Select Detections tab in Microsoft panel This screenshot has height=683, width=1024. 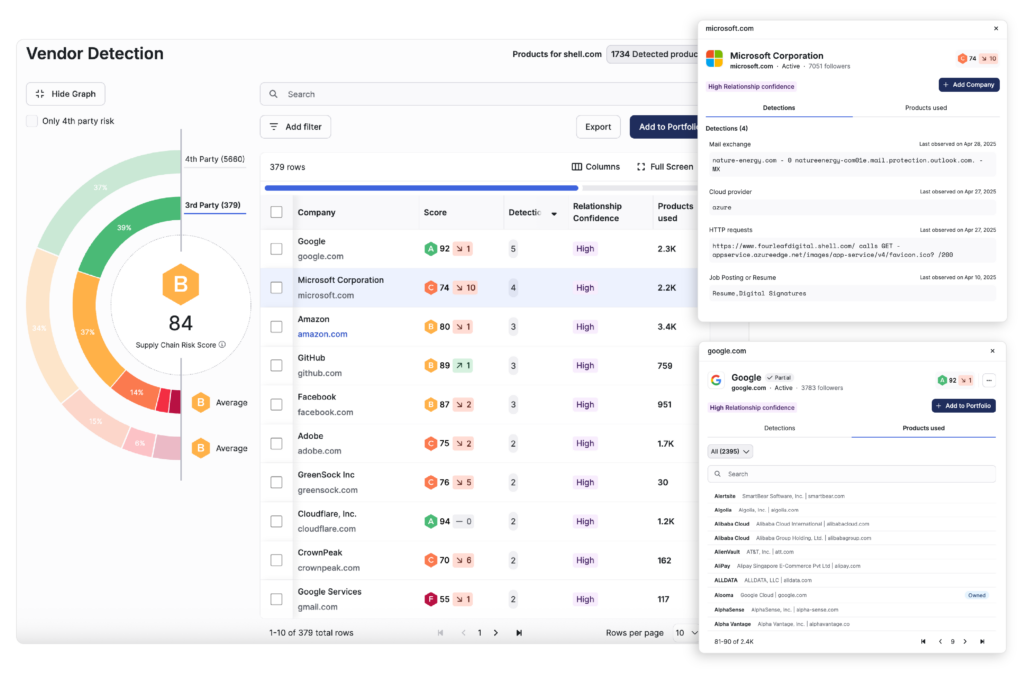[779, 108]
